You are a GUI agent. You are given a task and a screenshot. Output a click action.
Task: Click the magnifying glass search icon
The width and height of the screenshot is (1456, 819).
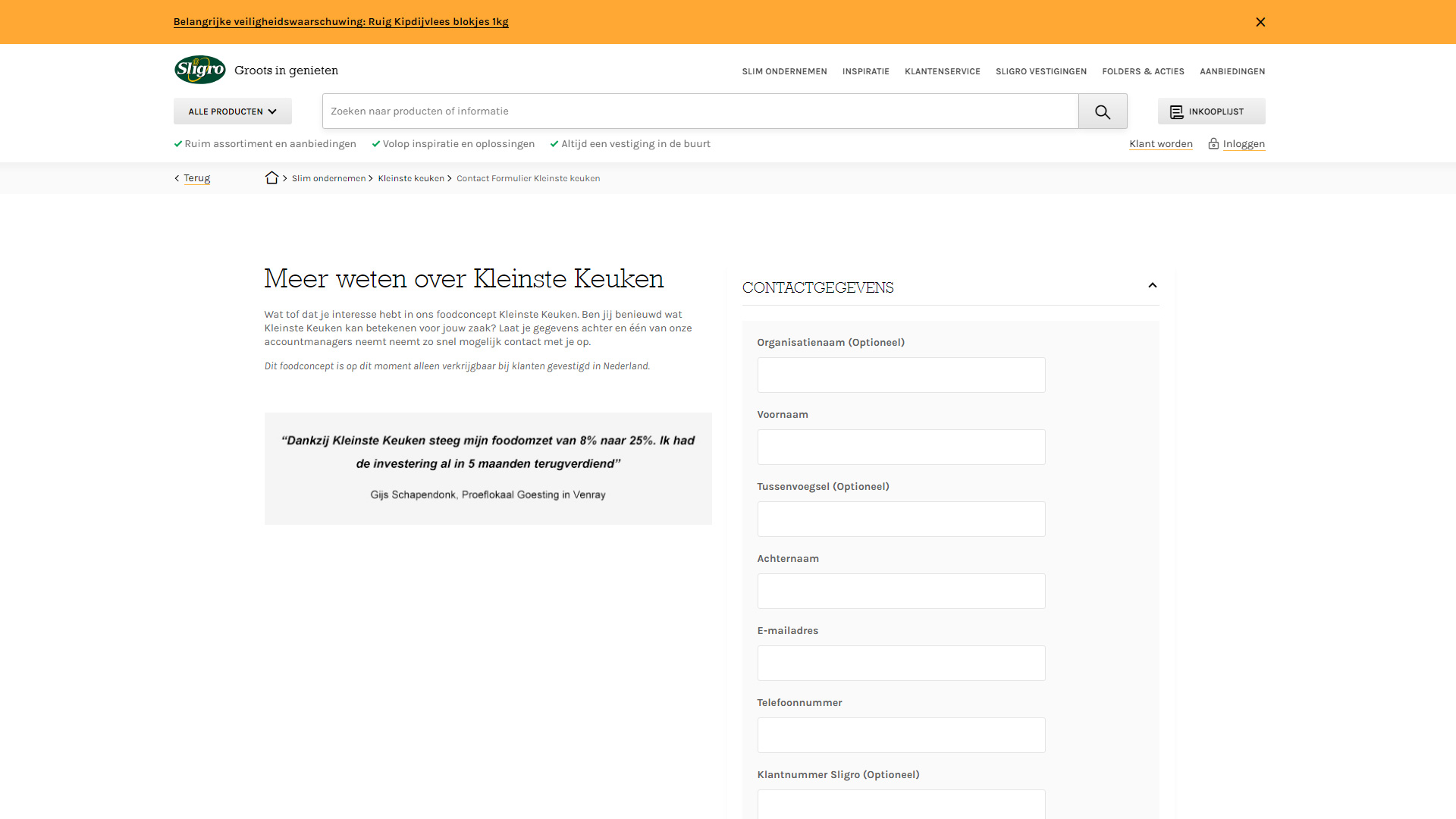1103,111
